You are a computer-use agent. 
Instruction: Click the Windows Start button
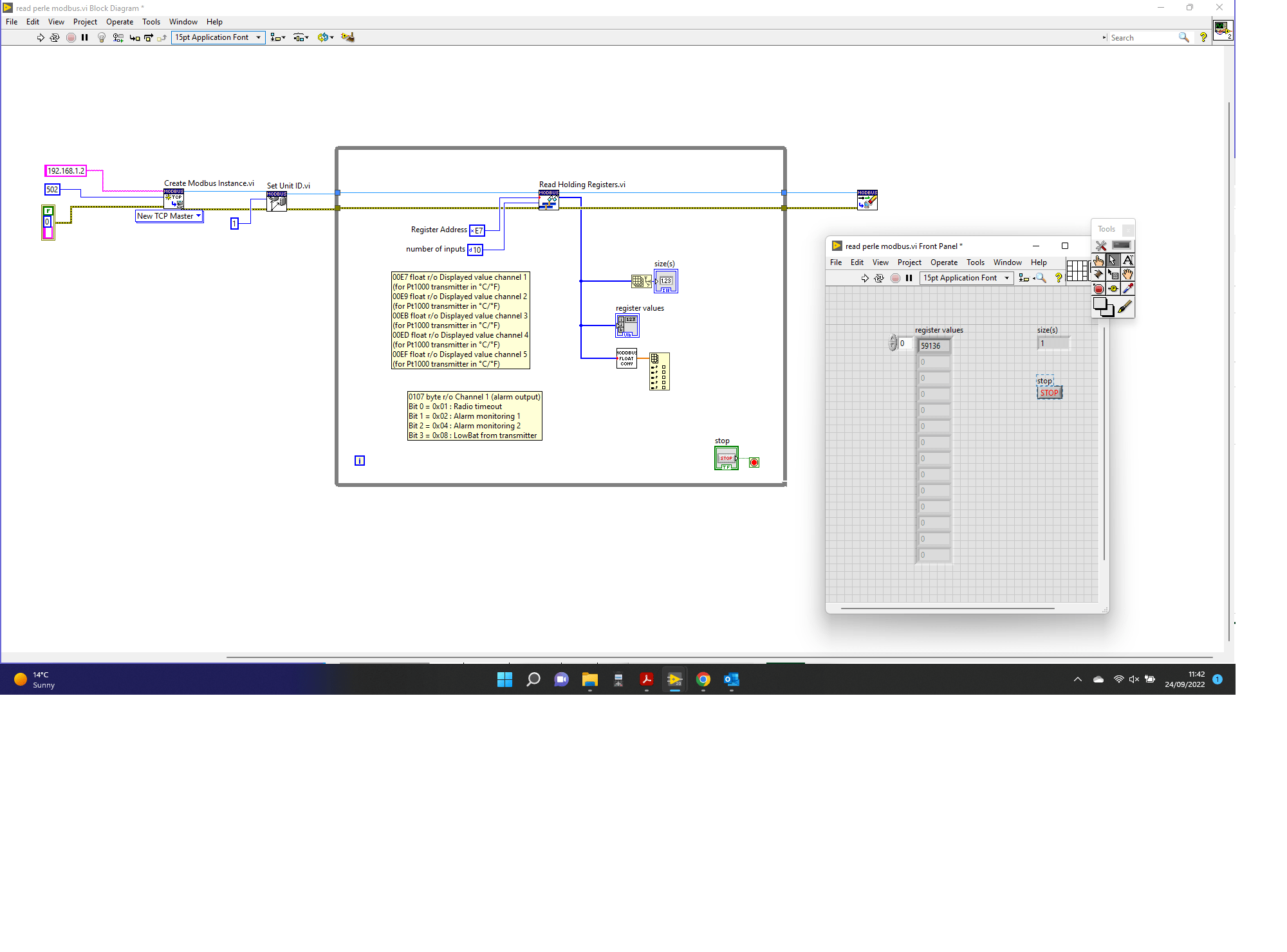point(505,680)
